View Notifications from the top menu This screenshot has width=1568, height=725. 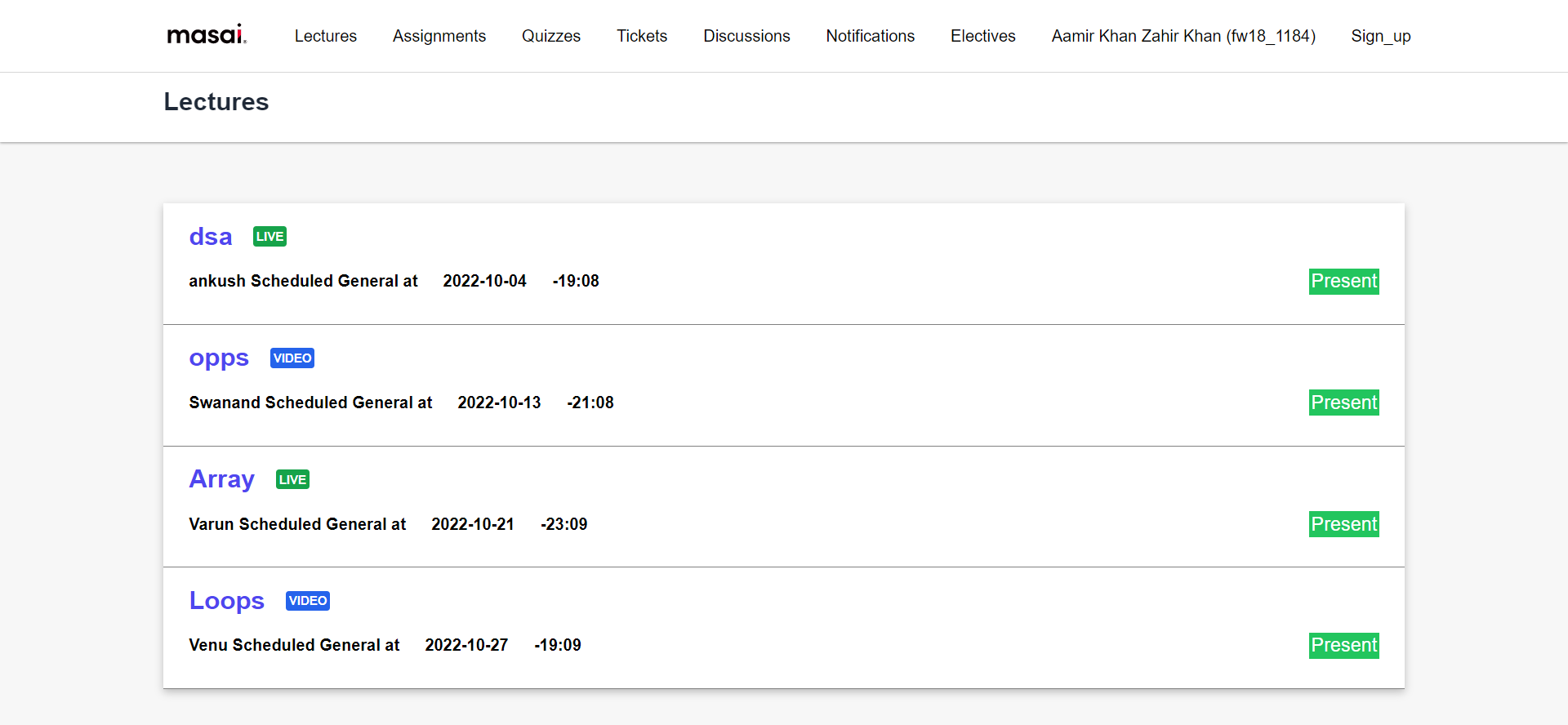[x=870, y=36]
